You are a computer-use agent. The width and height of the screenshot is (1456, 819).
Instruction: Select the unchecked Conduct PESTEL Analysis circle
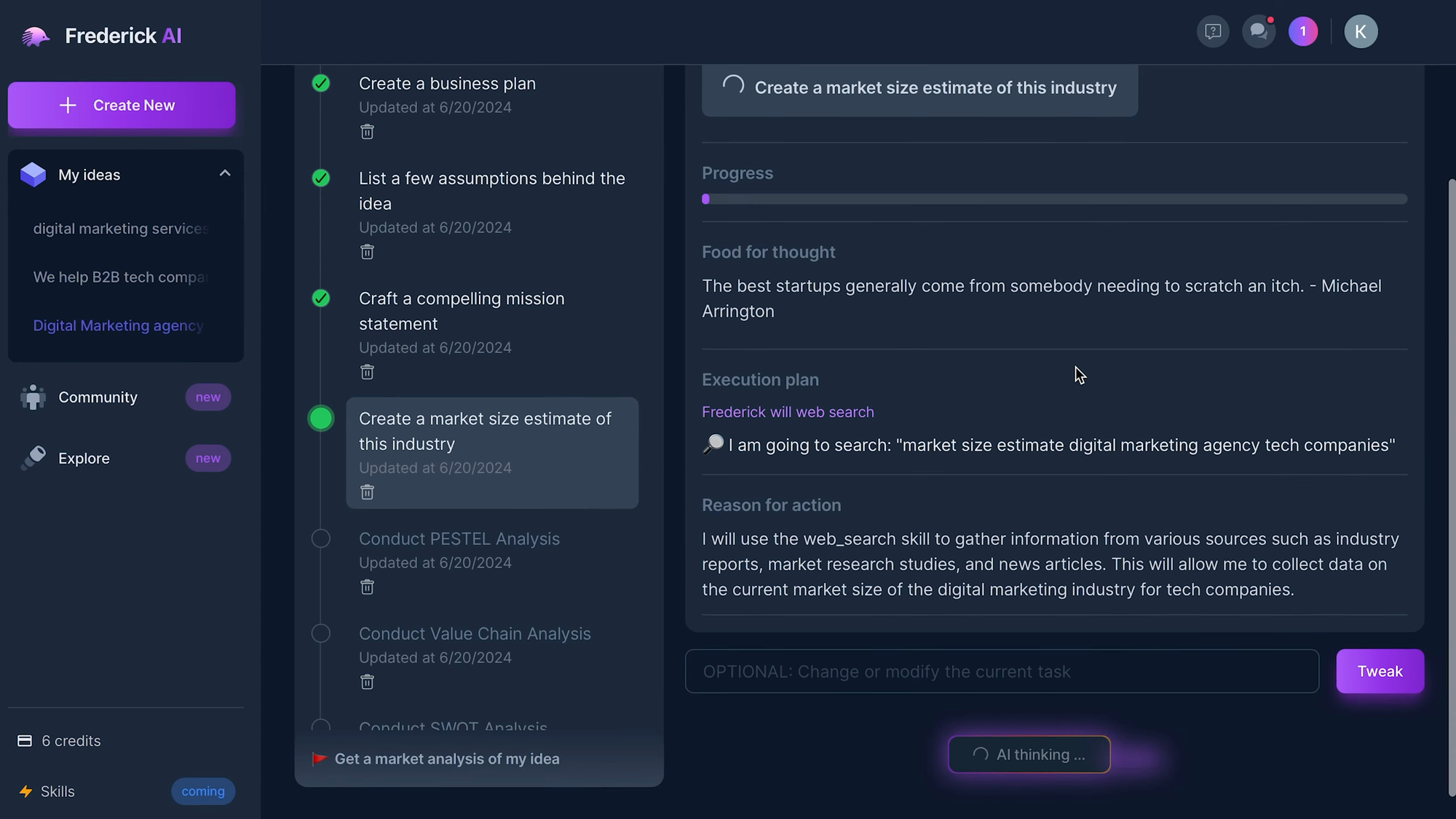coord(321,539)
